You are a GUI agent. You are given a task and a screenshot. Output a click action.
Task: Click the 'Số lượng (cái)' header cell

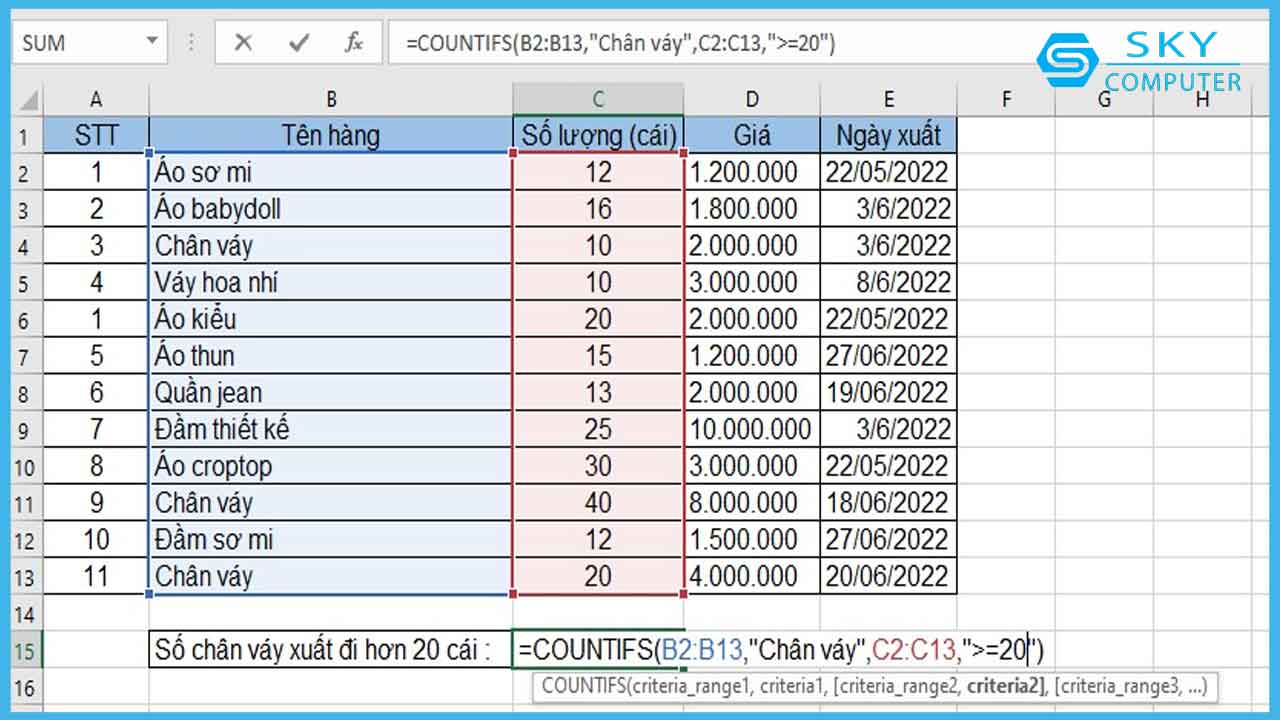(x=598, y=135)
